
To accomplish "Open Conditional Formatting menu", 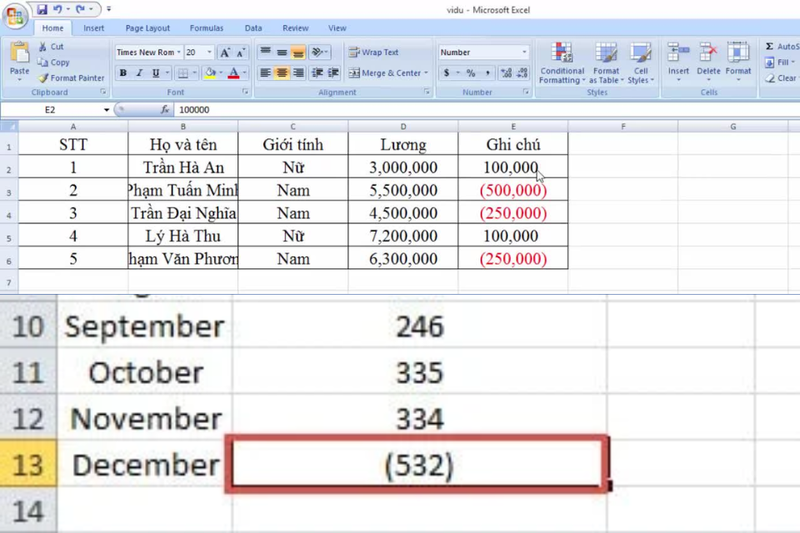I will (562, 63).
